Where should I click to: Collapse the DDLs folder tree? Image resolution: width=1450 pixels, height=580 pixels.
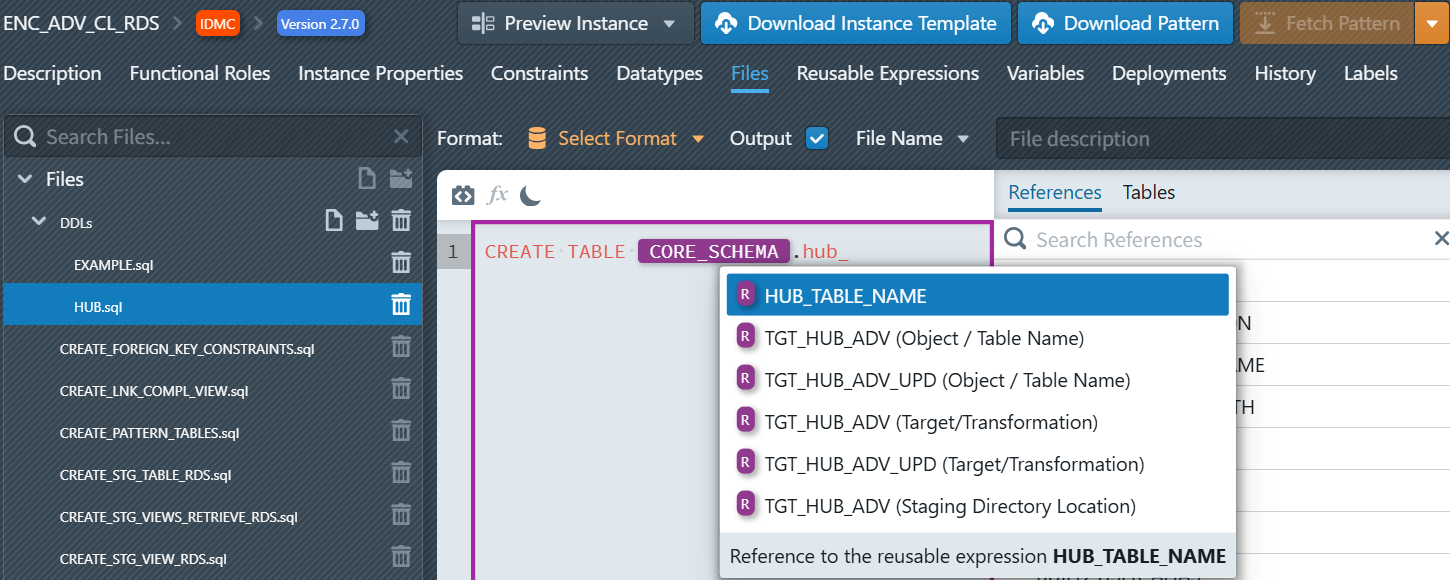(39, 222)
